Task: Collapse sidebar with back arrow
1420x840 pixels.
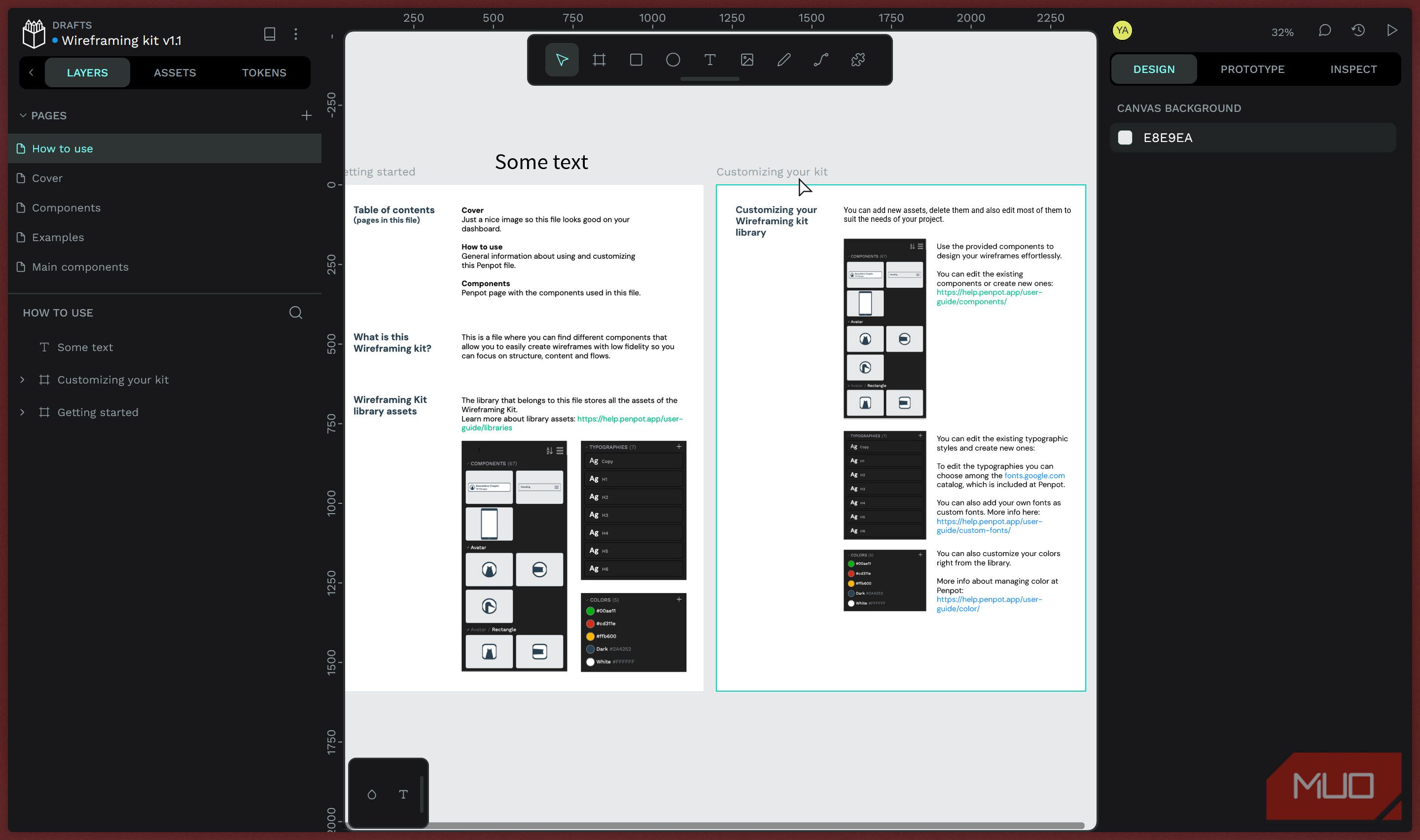Action: 31,72
